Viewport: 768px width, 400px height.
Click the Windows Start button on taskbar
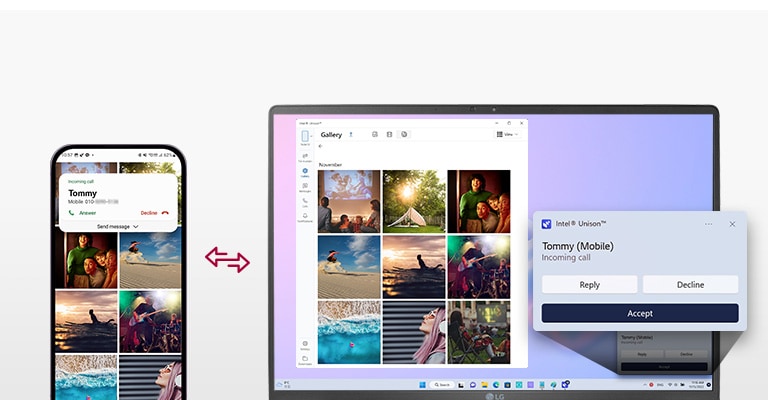(x=421, y=384)
